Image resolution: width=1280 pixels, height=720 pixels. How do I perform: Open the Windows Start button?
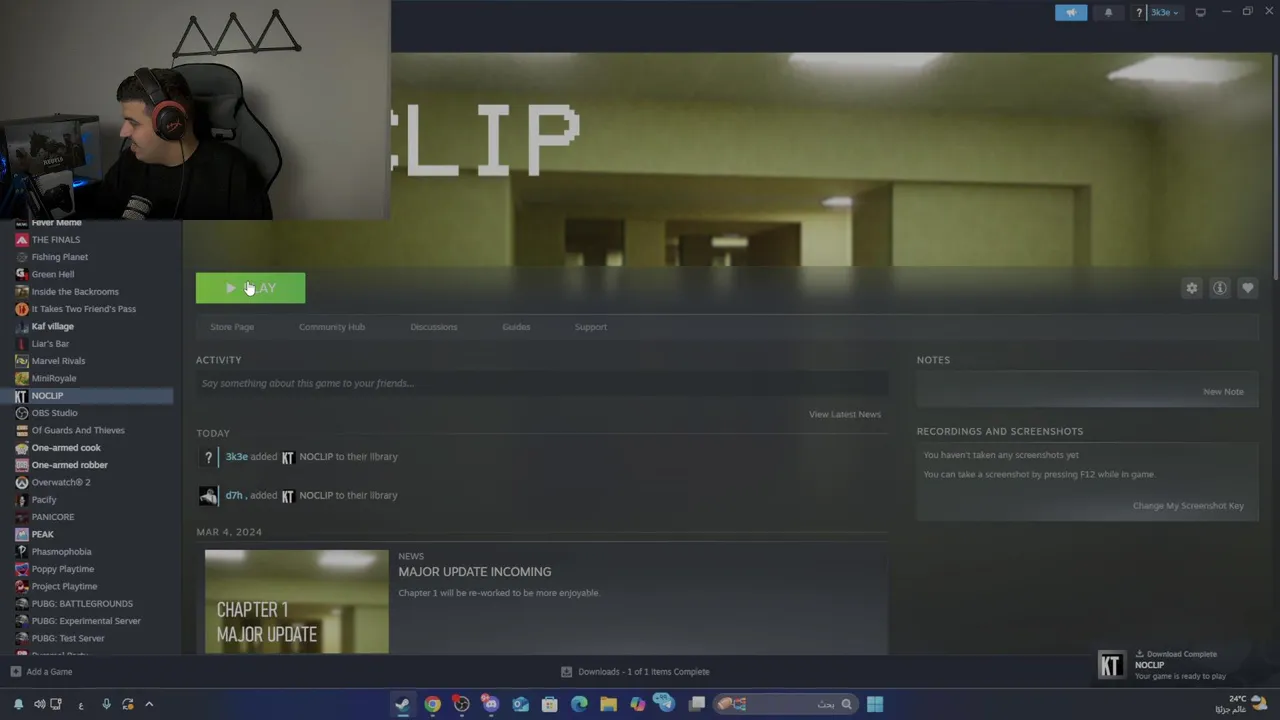tap(874, 704)
